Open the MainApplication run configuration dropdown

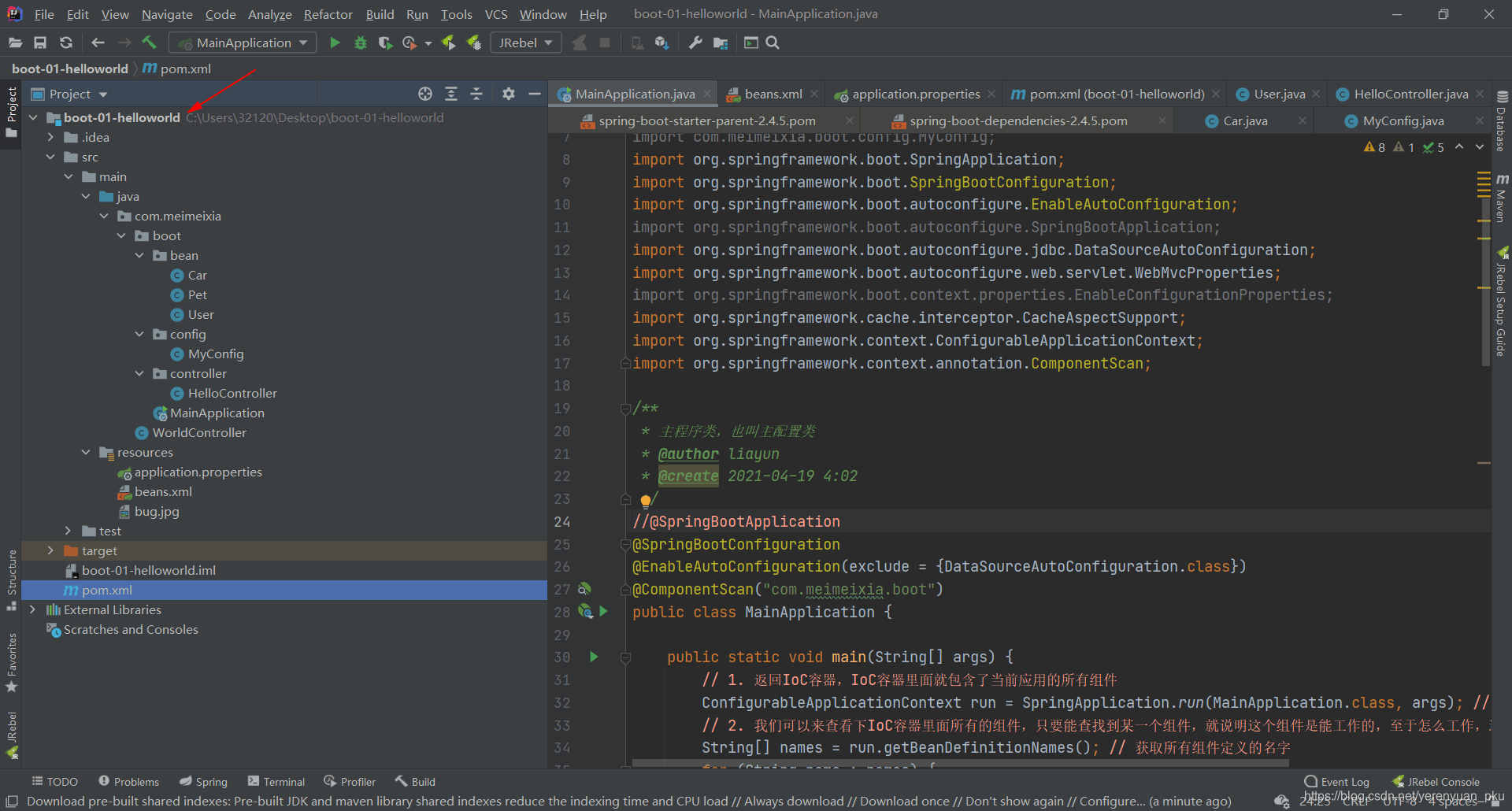point(243,43)
